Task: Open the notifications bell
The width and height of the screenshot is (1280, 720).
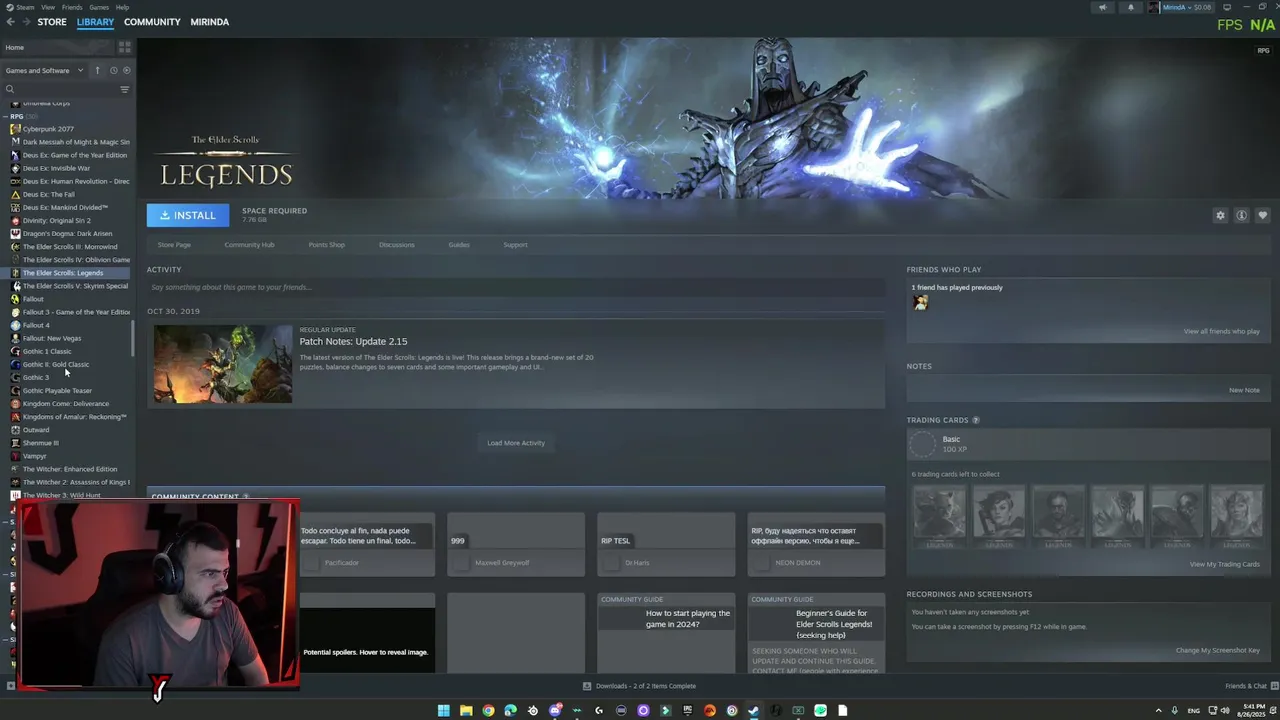Action: [x=1131, y=7]
